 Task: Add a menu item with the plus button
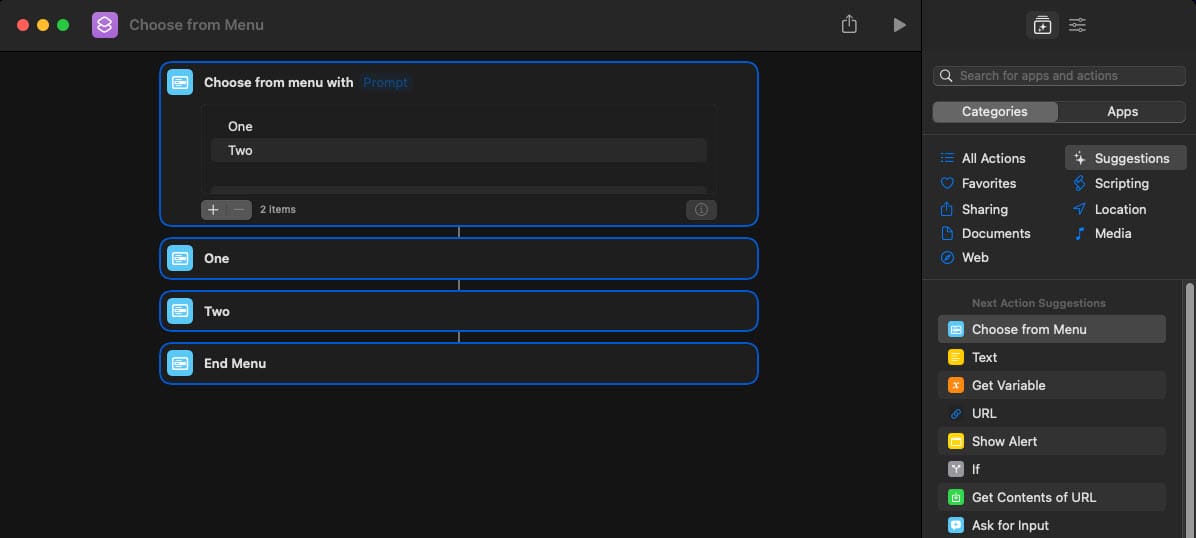[x=214, y=209]
